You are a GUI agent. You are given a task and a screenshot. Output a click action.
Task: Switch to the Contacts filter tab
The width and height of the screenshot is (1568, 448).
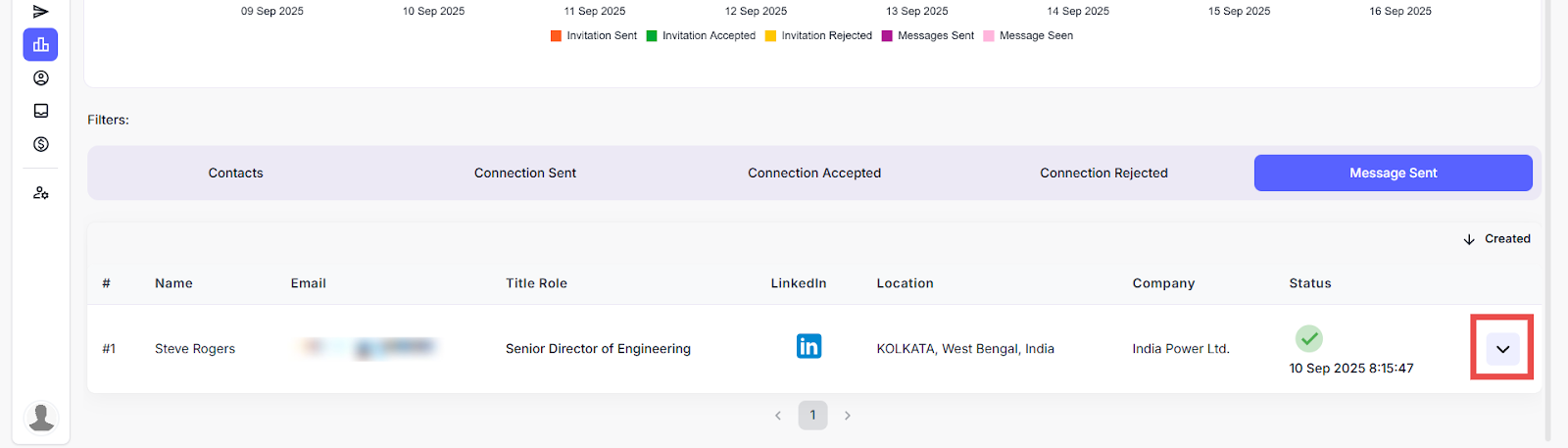(235, 174)
